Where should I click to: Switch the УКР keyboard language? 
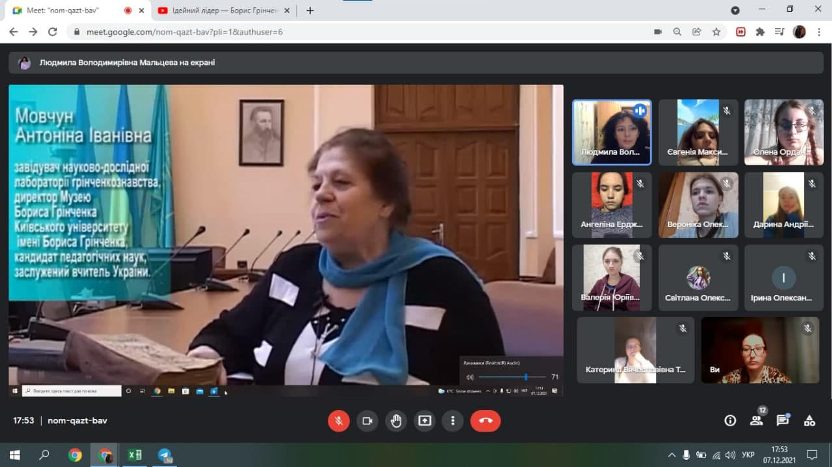point(748,455)
